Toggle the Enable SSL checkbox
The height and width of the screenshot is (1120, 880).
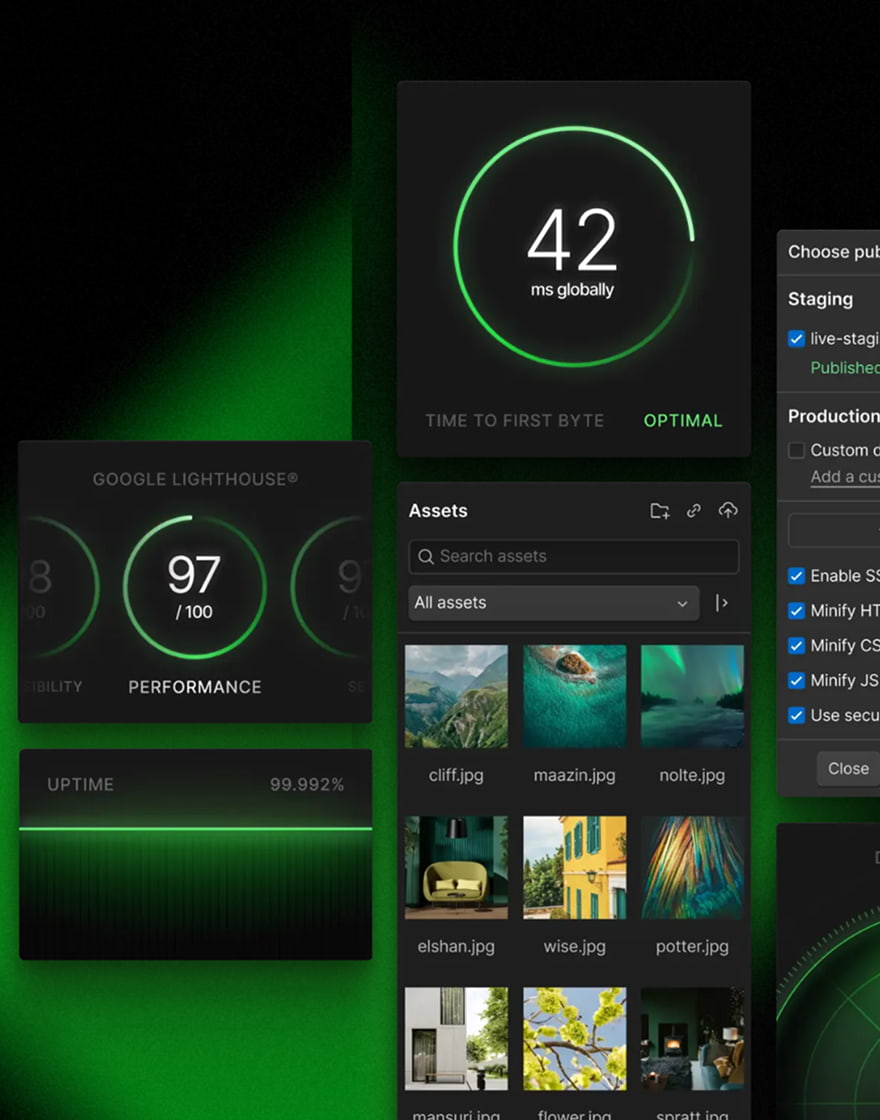pos(796,576)
